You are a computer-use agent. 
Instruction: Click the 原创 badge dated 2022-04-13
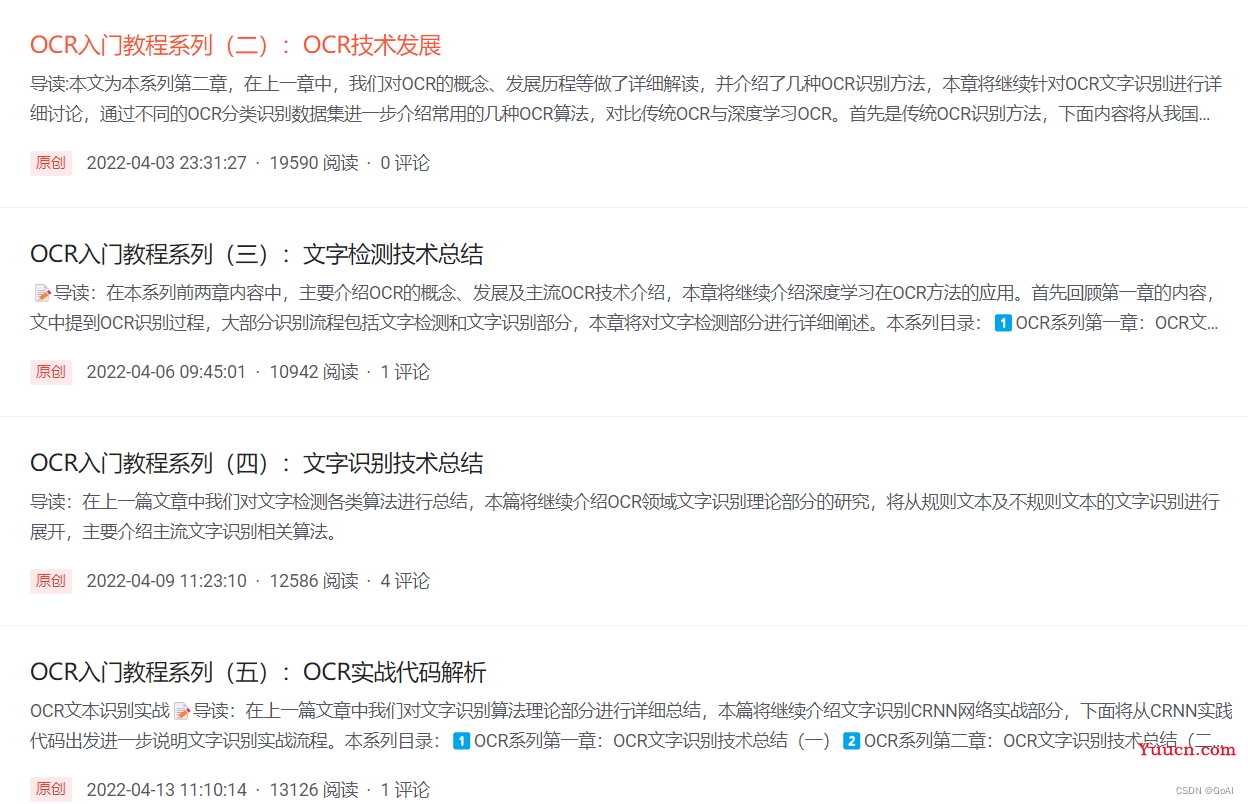click(x=51, y=790)
